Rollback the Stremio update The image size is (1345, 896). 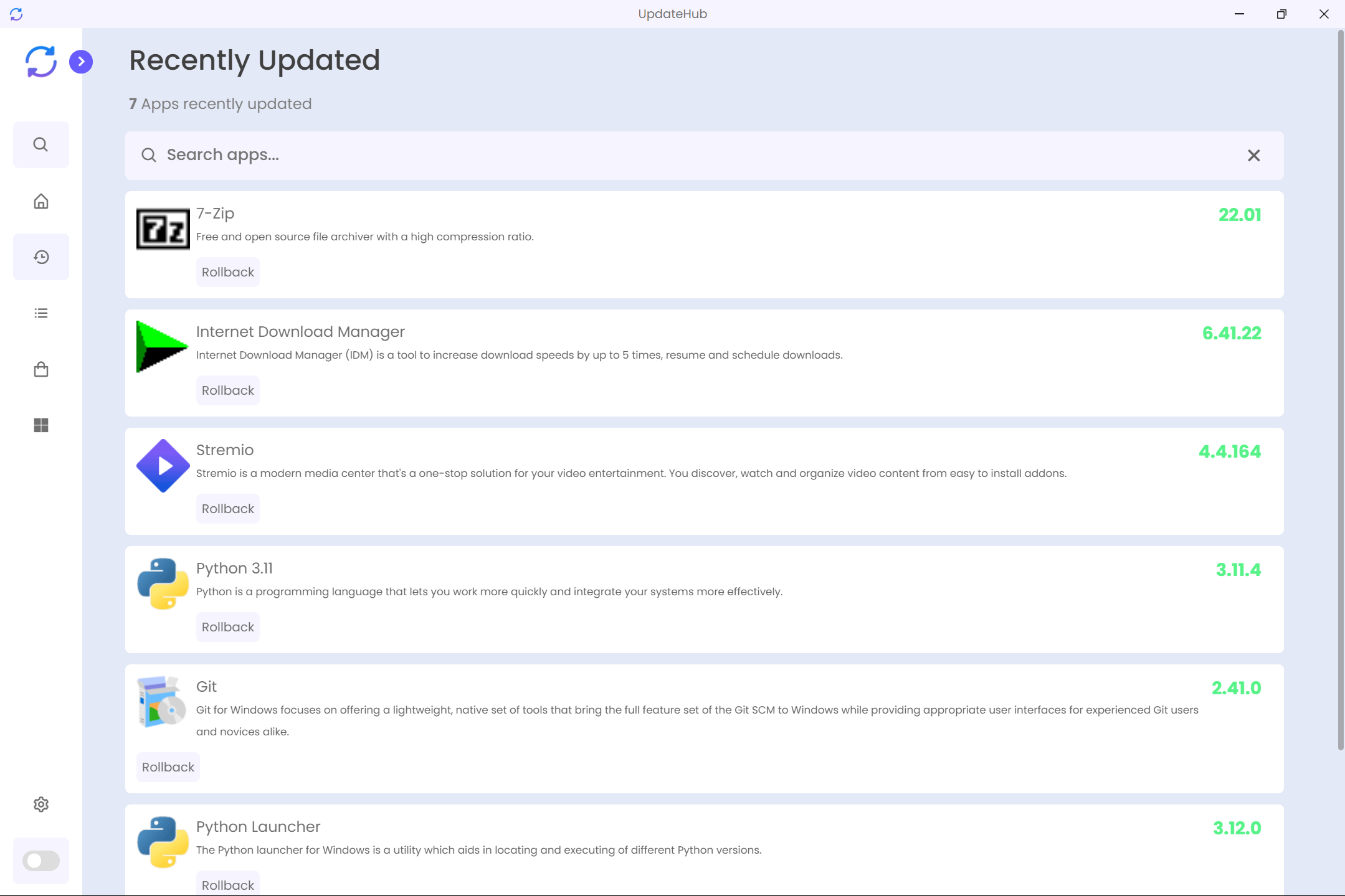(x=227, y=509)
